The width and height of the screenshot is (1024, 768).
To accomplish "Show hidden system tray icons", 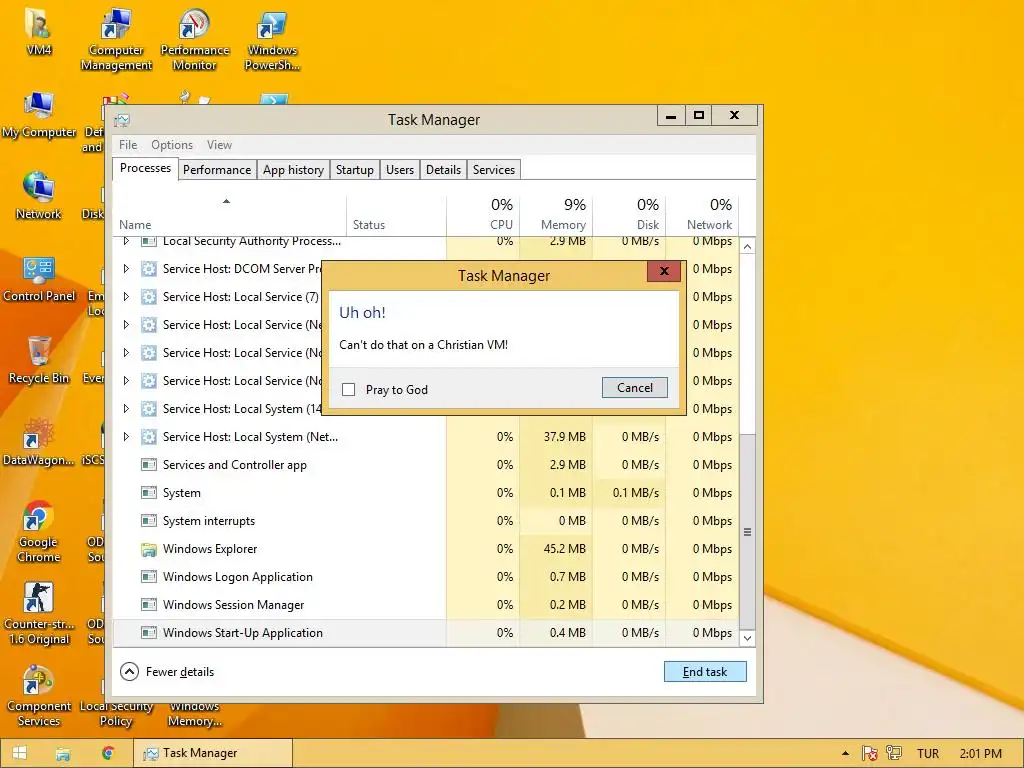I will click(845, 753).
